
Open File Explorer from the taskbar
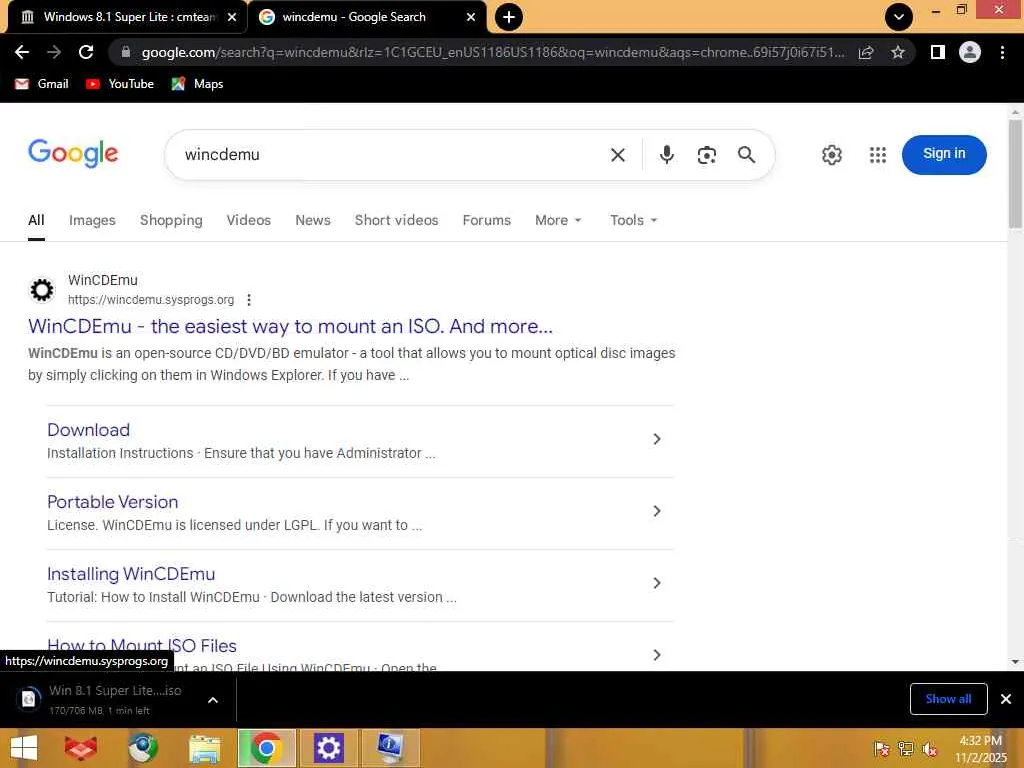[x=204, y=748]
